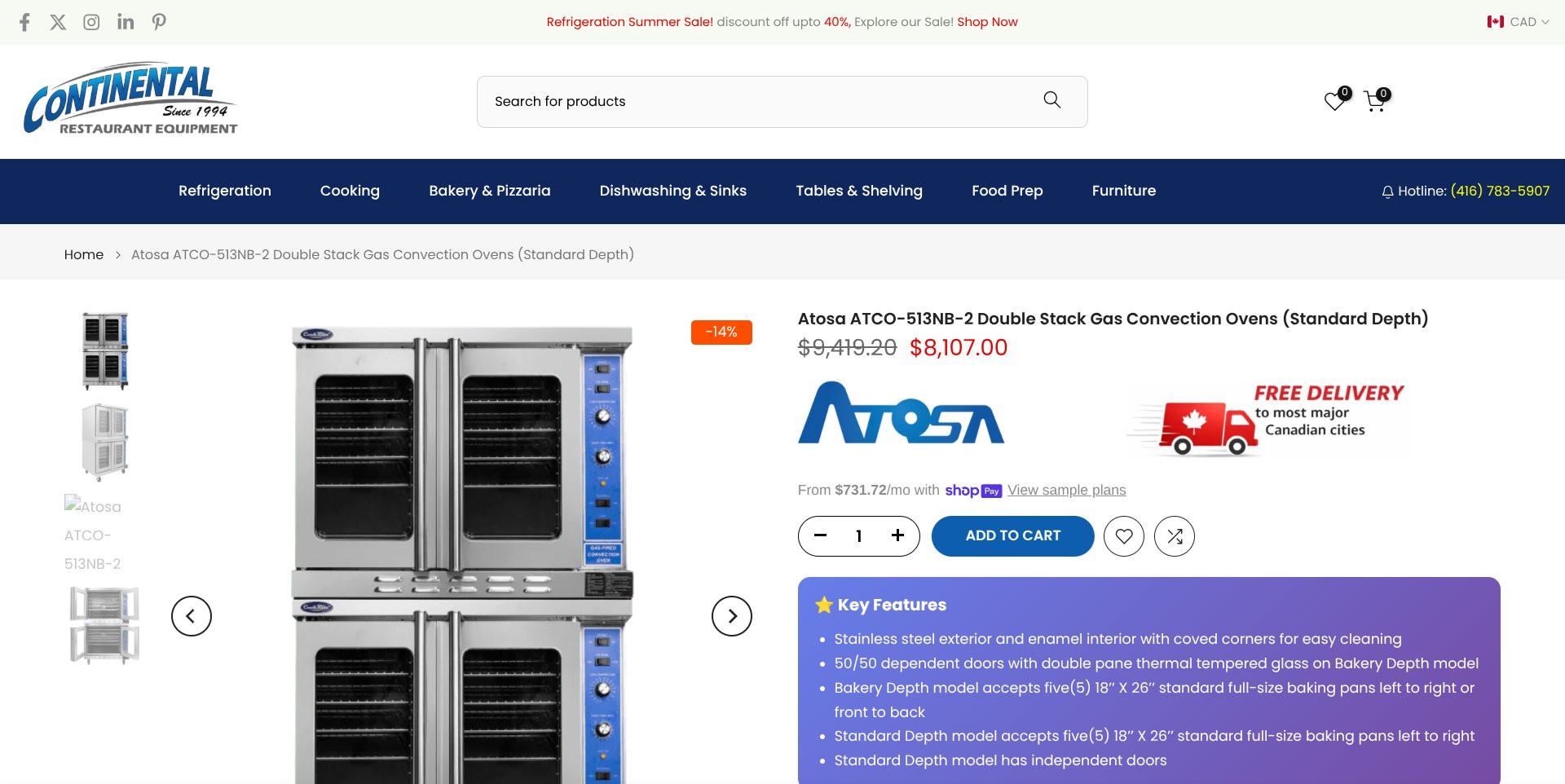Add product to wishlist with heart button
This screenshot has width=1565, height=784.
pos(1124,536)
